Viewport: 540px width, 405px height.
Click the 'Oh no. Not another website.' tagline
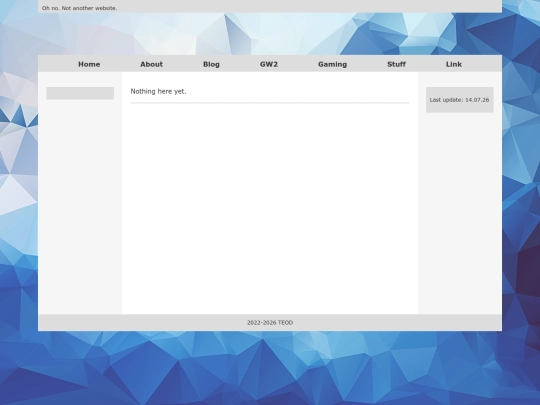point(80,8)
